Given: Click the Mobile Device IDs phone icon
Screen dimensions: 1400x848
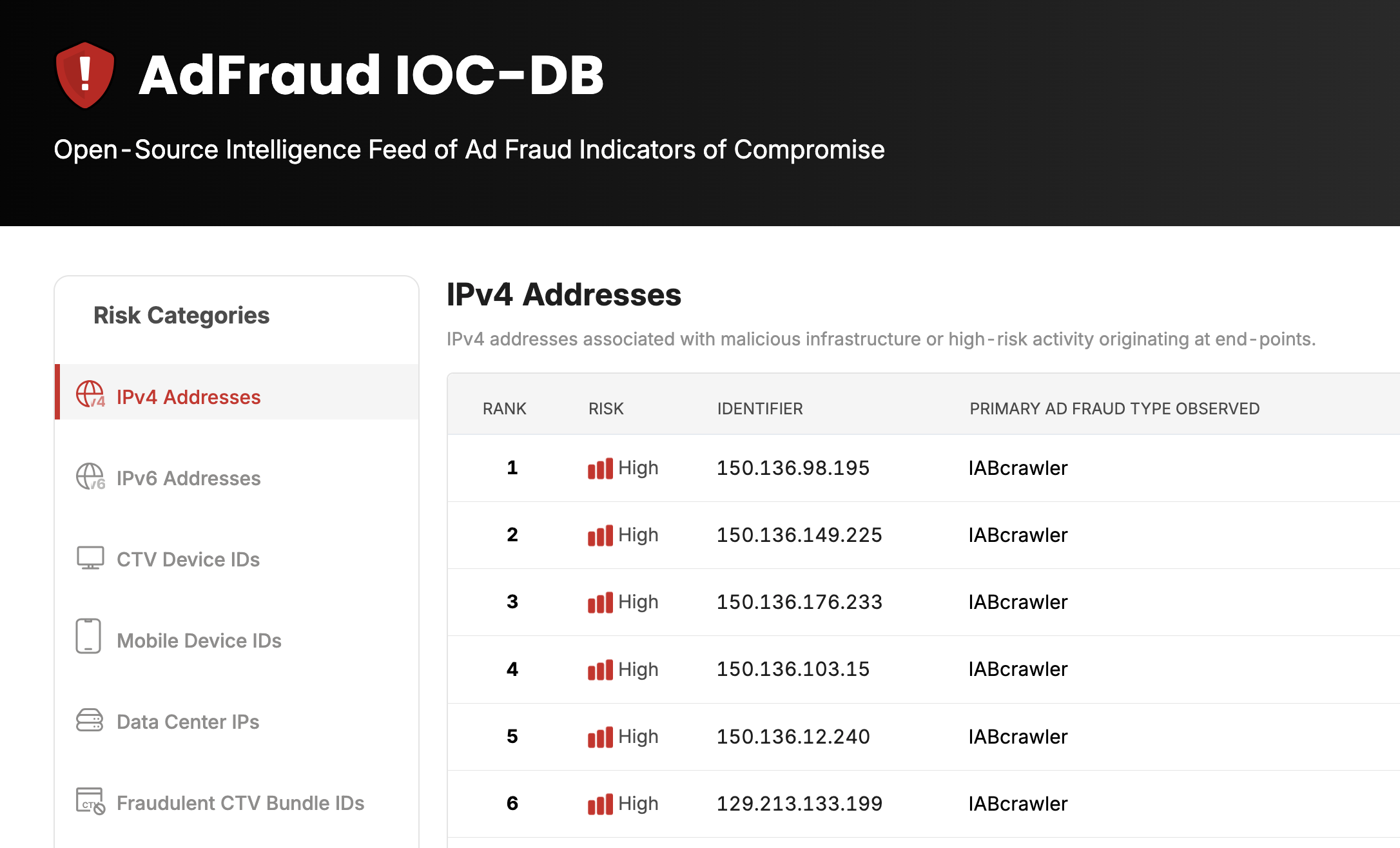Looking at the screenshot, I should click(x=90, y=639).
